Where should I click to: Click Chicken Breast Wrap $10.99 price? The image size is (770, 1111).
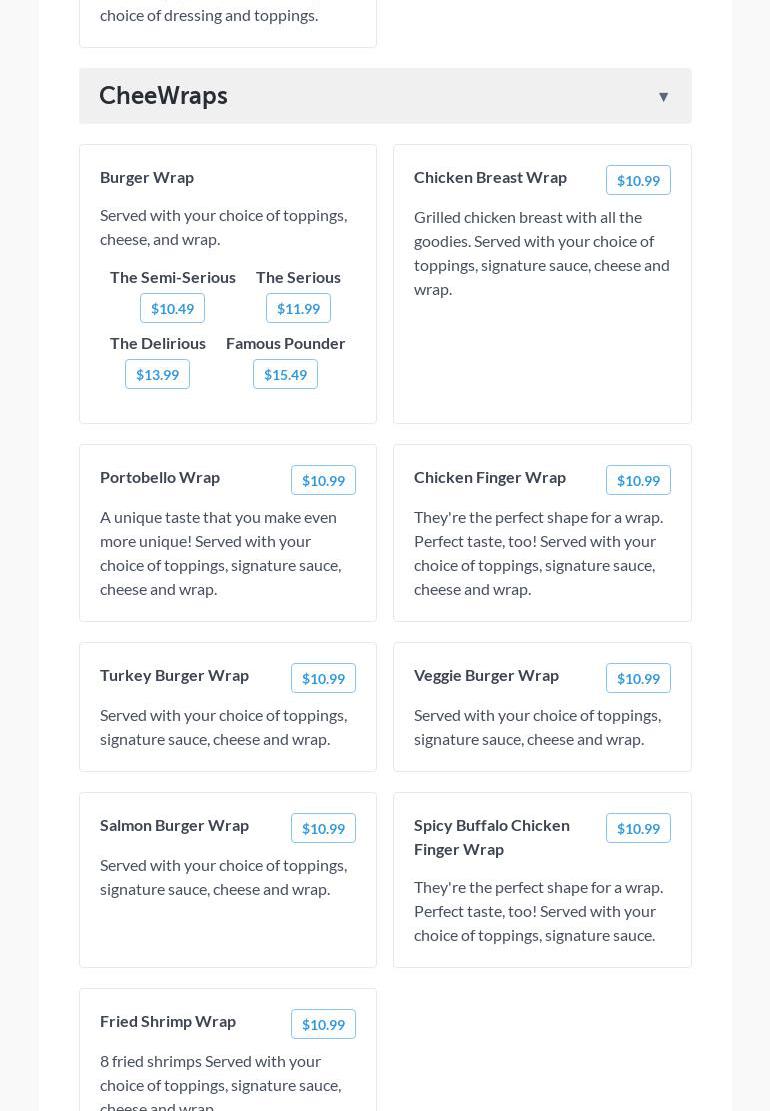click(638, 180)
